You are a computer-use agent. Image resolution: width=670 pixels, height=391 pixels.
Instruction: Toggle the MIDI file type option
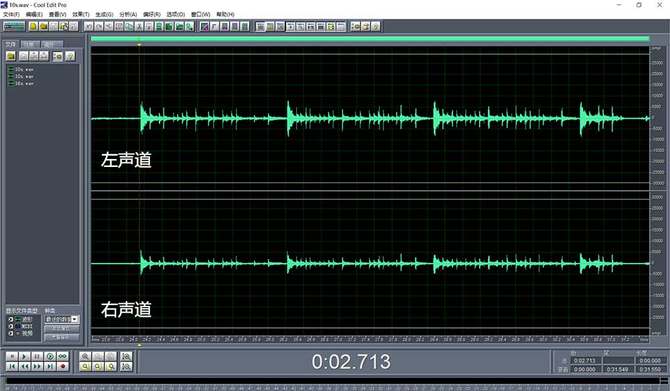click(x=11, y=326)
